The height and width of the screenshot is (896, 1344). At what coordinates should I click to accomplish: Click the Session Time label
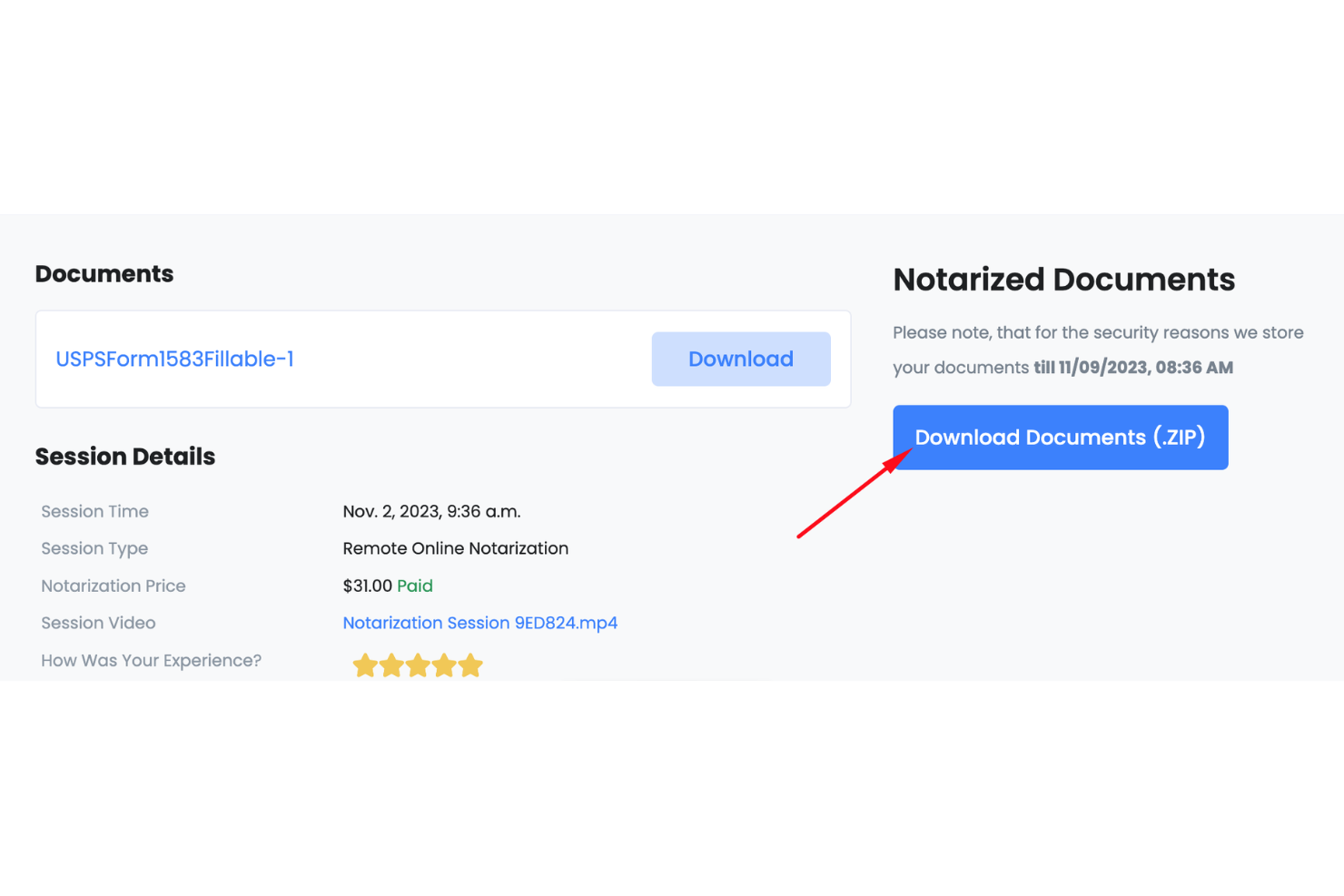coord(94,511)
